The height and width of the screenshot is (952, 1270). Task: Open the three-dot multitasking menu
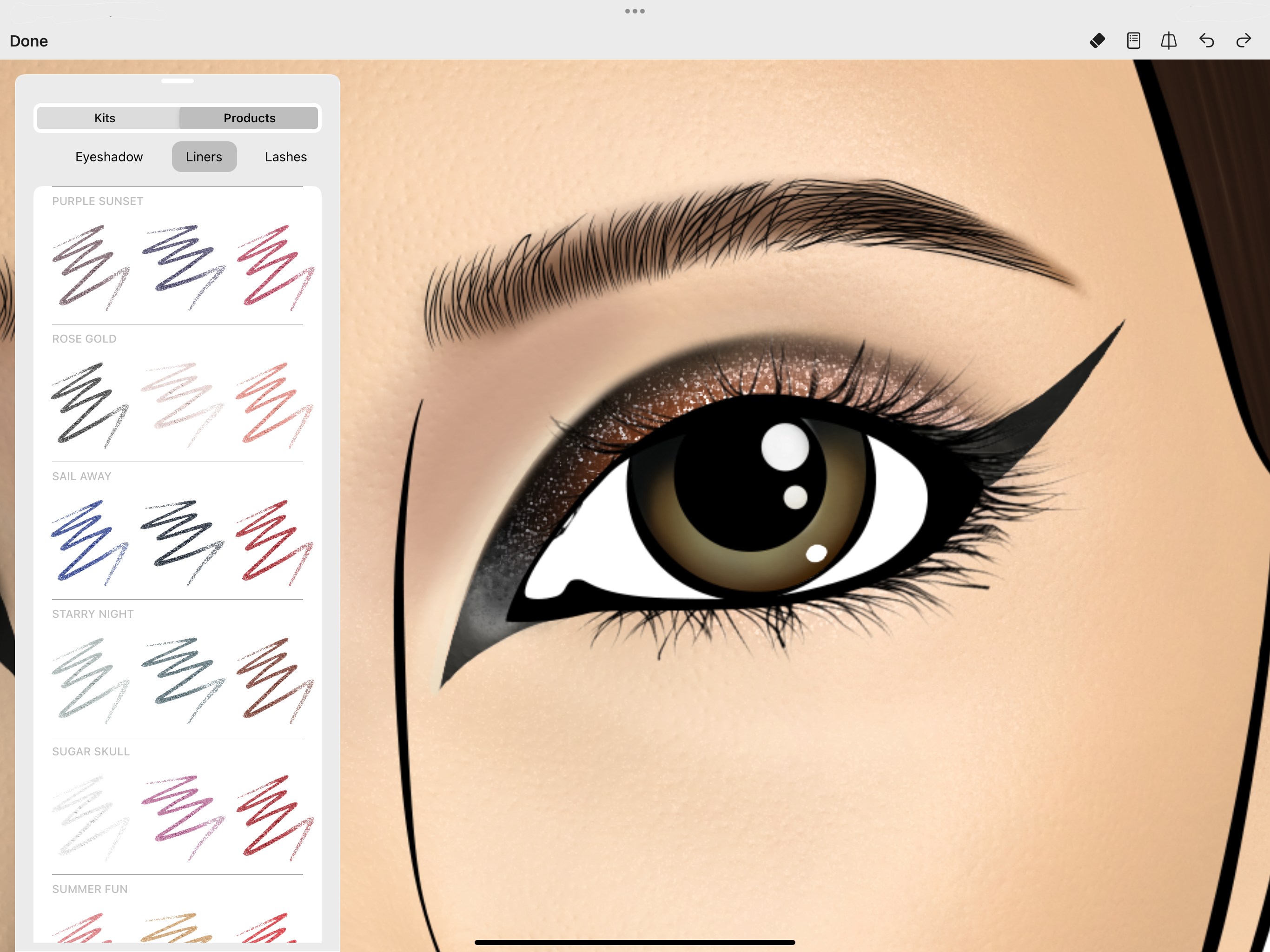[x=635, y=11]
